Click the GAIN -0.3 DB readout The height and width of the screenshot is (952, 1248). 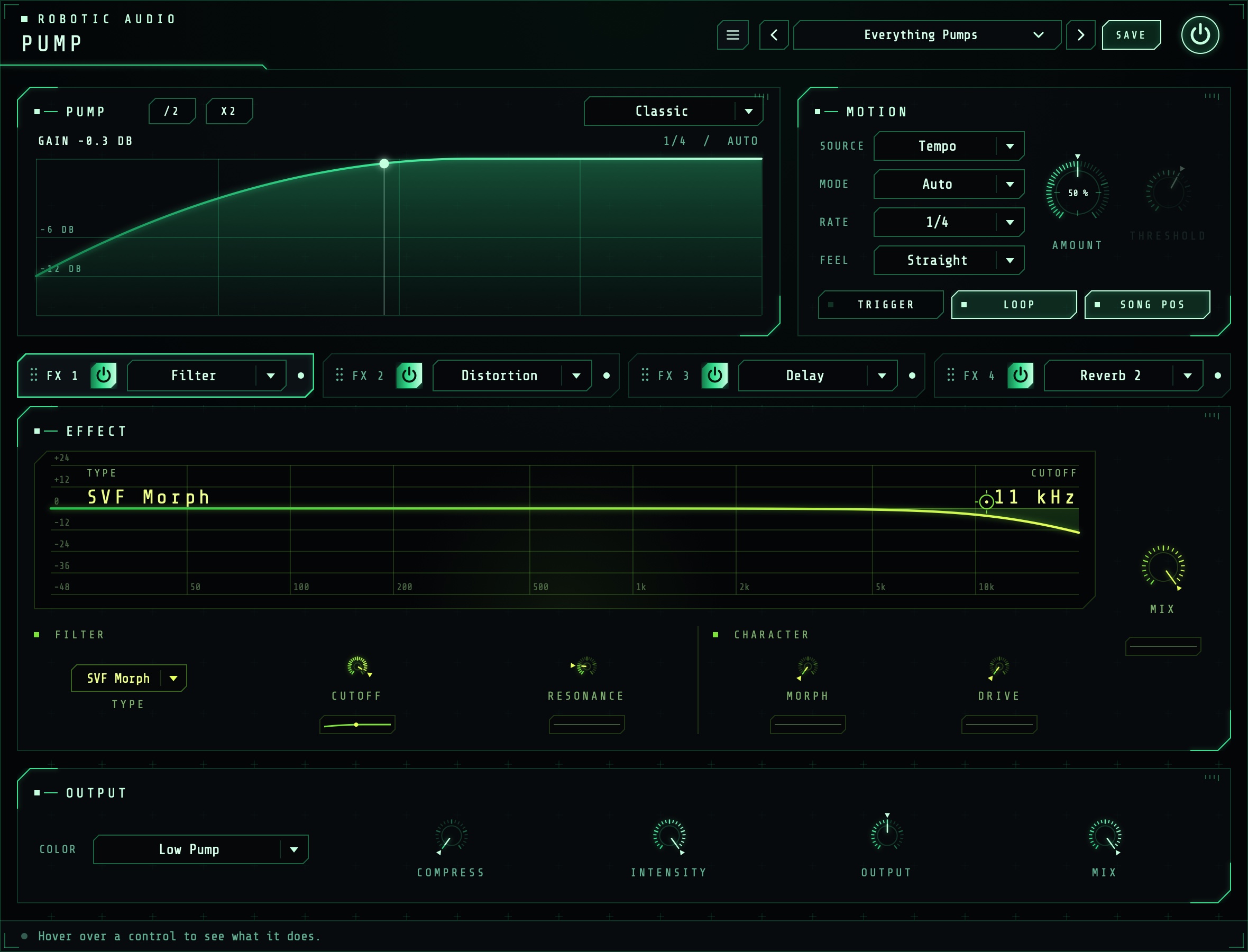point(86,141)
